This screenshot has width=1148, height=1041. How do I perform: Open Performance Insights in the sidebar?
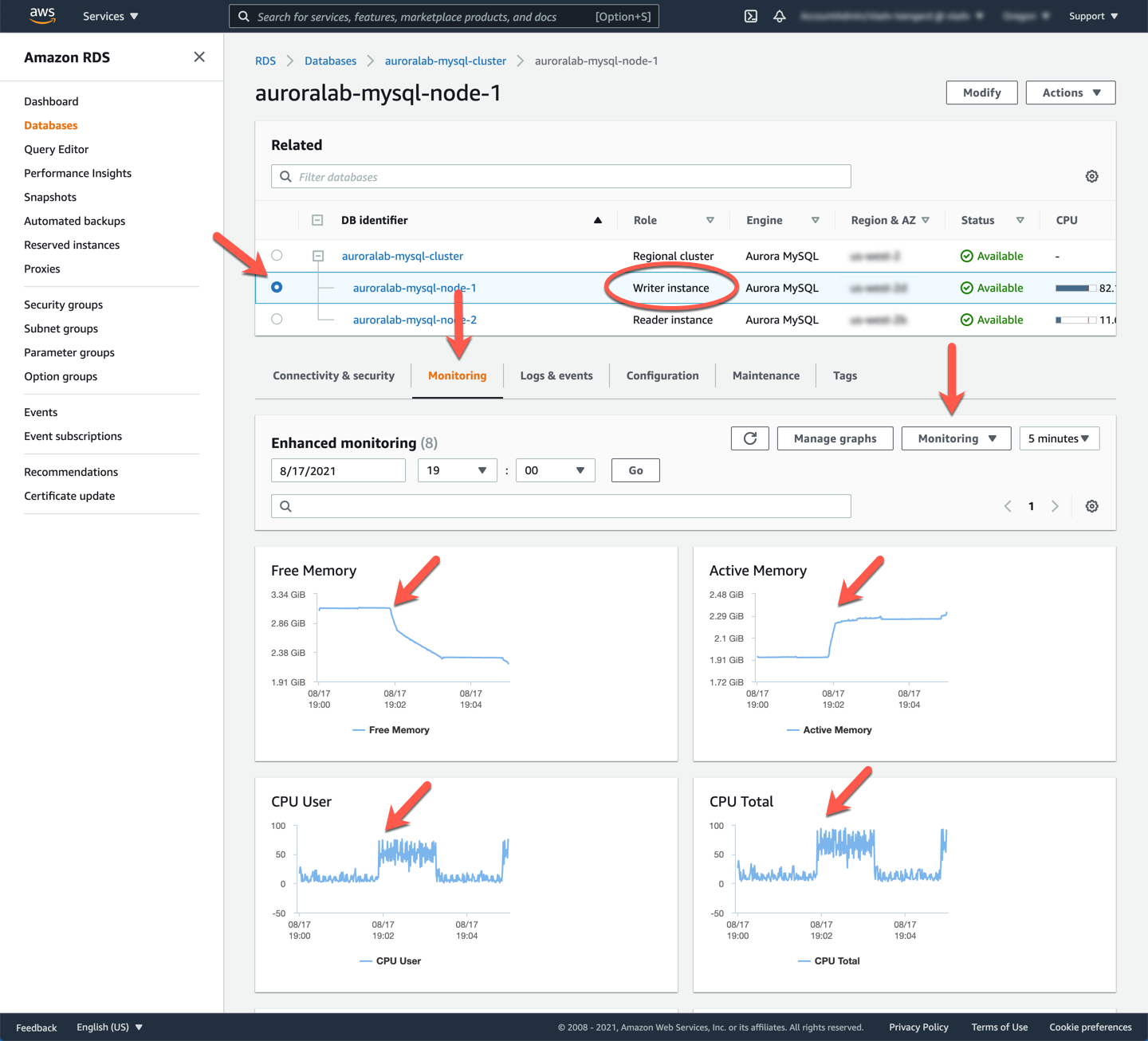point(77,173)
